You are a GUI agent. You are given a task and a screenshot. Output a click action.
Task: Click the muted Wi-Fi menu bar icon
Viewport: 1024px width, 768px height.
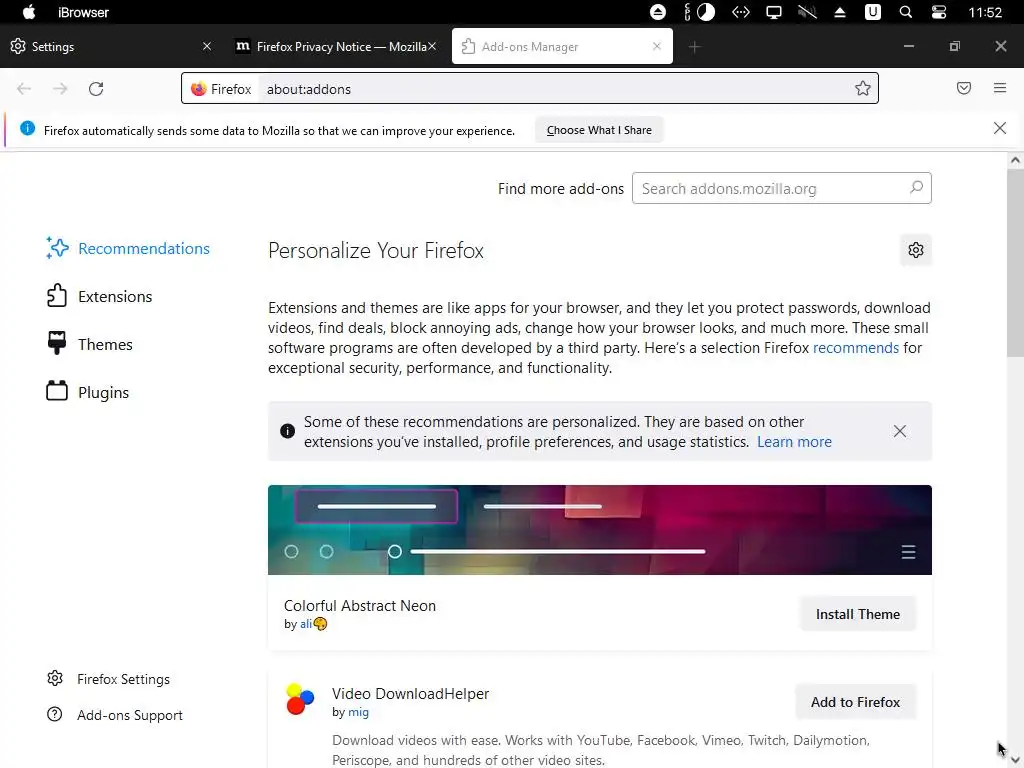(807, 12)
